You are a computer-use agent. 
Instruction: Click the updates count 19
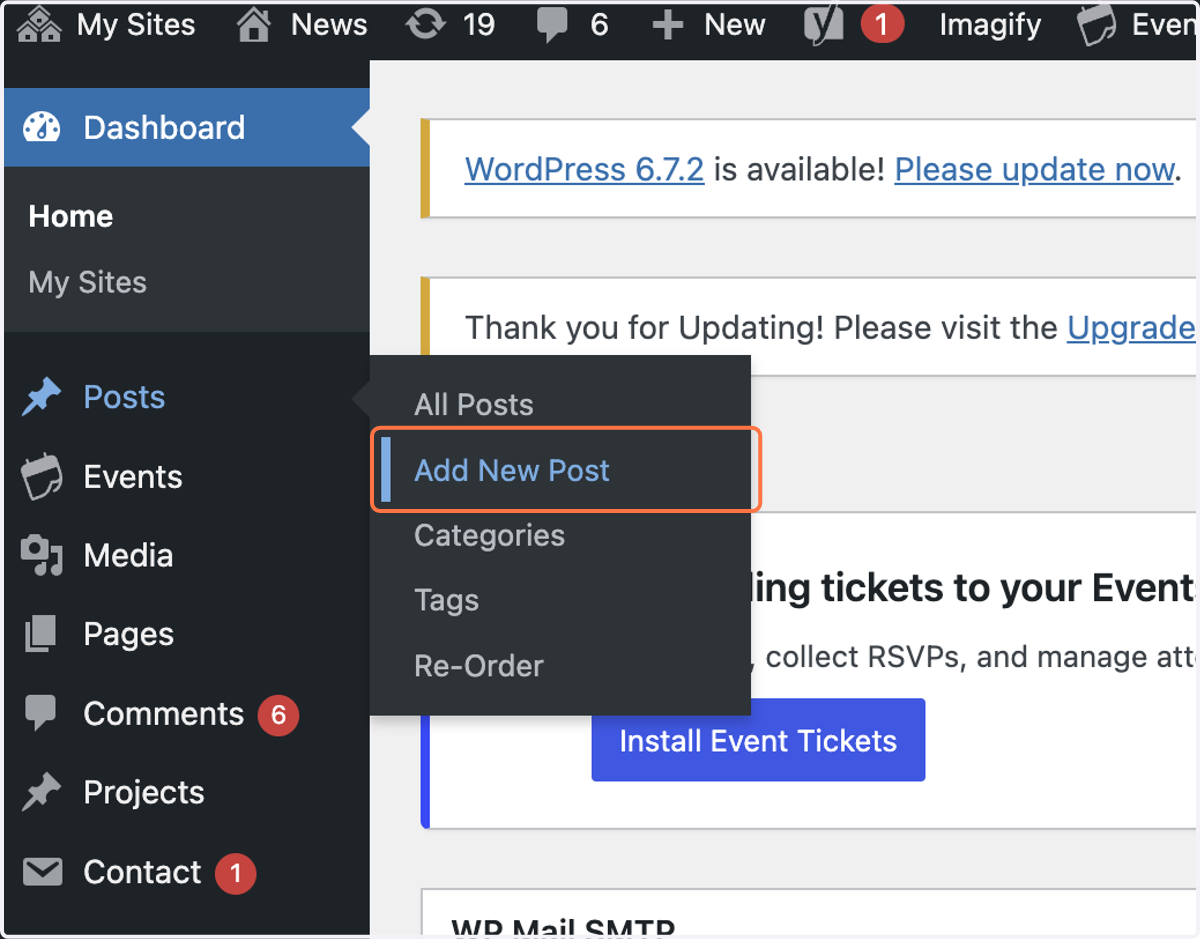479,25
